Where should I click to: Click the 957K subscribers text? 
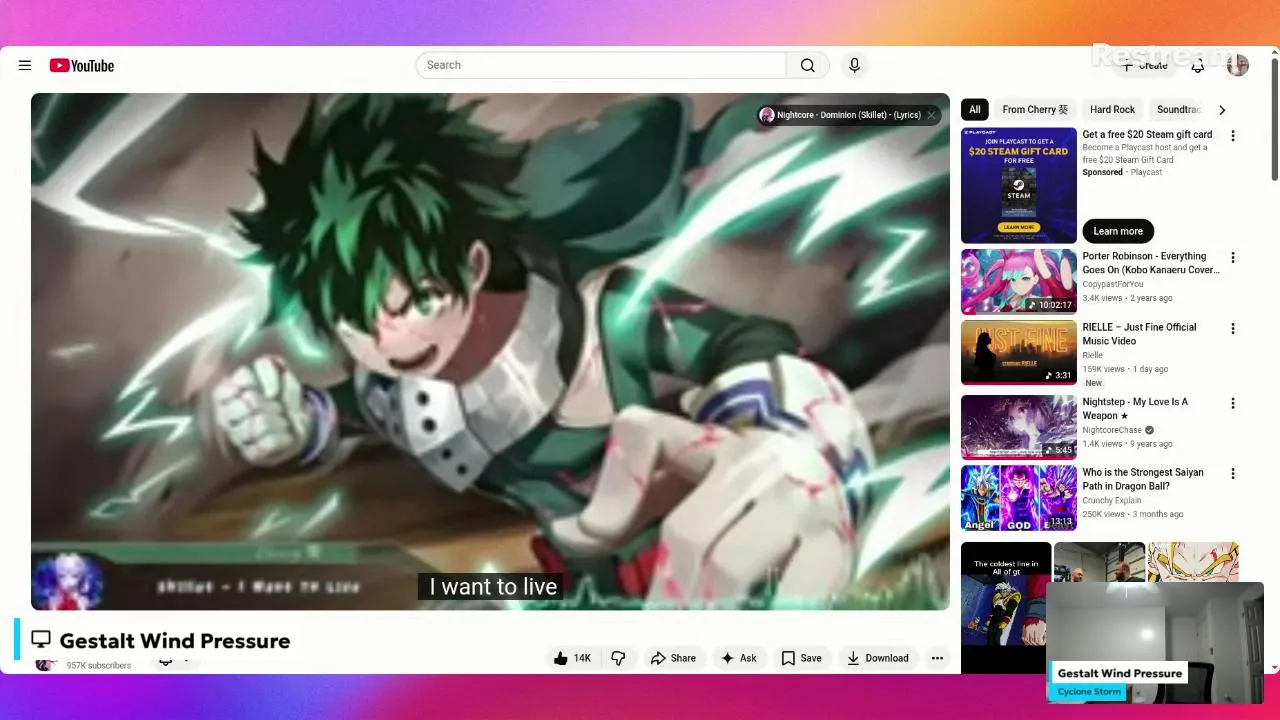click(x=99, y=665)
